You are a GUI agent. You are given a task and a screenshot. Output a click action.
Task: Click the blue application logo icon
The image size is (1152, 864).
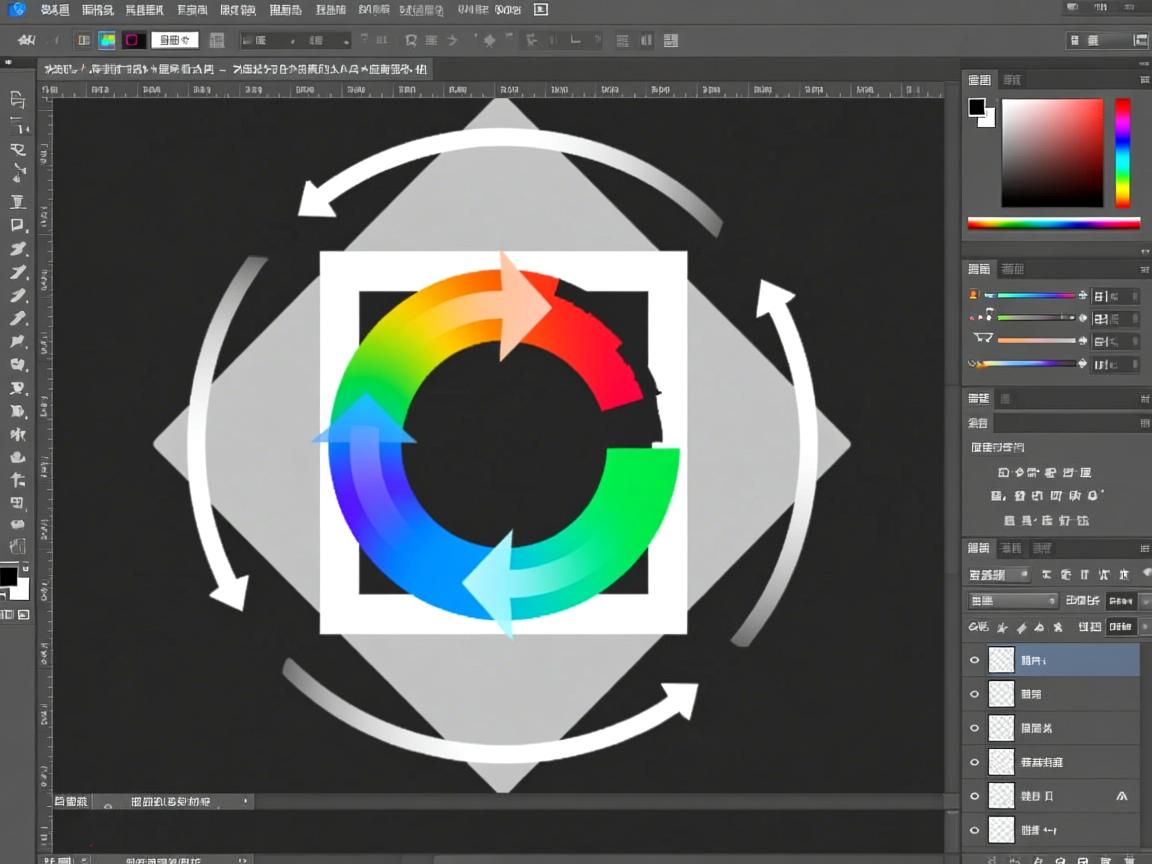17,9
